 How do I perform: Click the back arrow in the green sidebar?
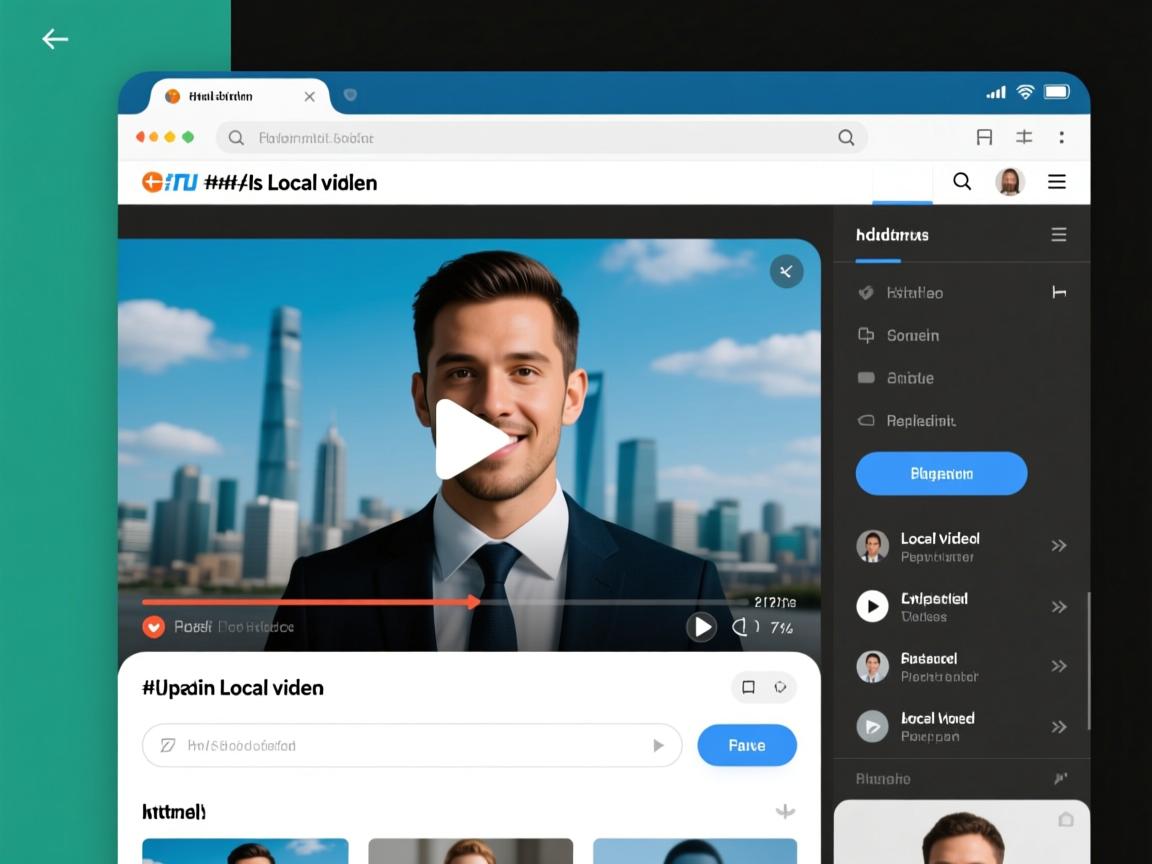pyautogui.click(x=55, y=39)
